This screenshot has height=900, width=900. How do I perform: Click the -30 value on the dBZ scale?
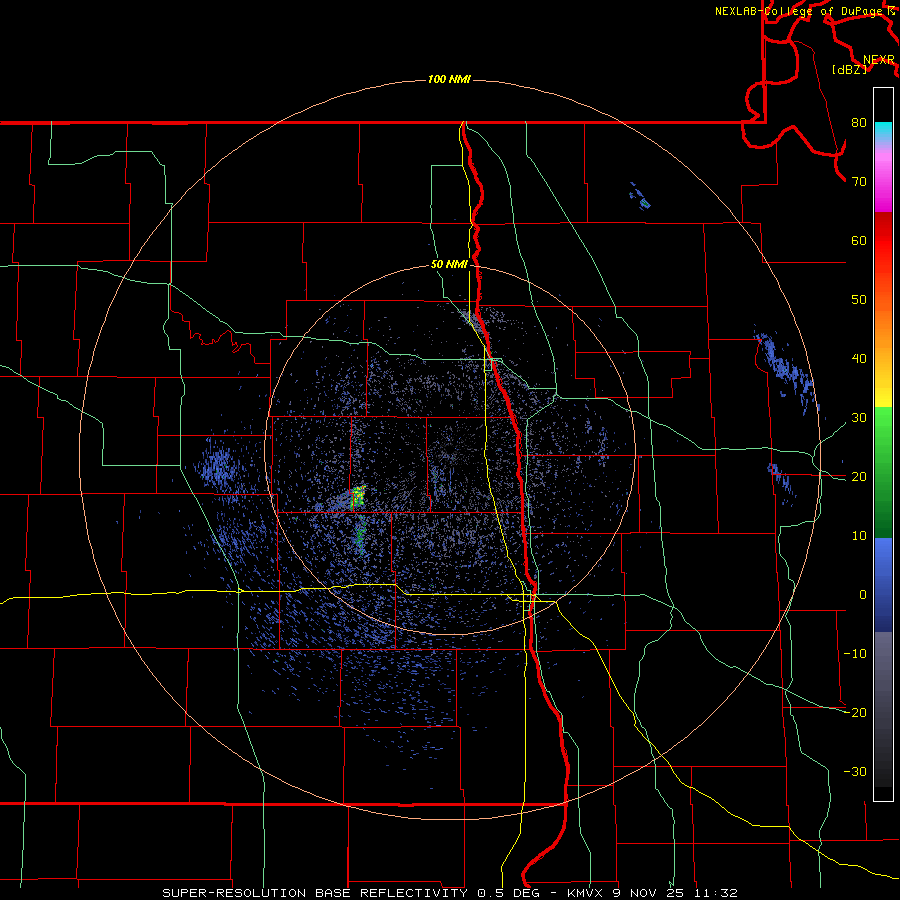coord(855,771)
